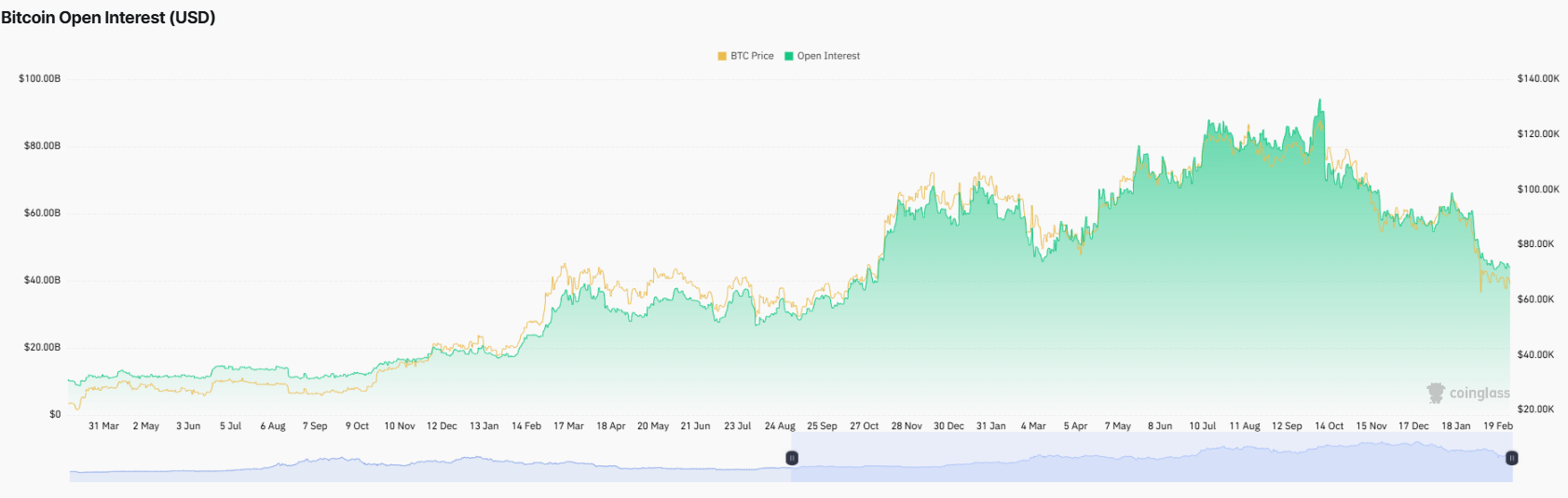
Task: Click the $100.00B left axis label
Action: (39, 78)
